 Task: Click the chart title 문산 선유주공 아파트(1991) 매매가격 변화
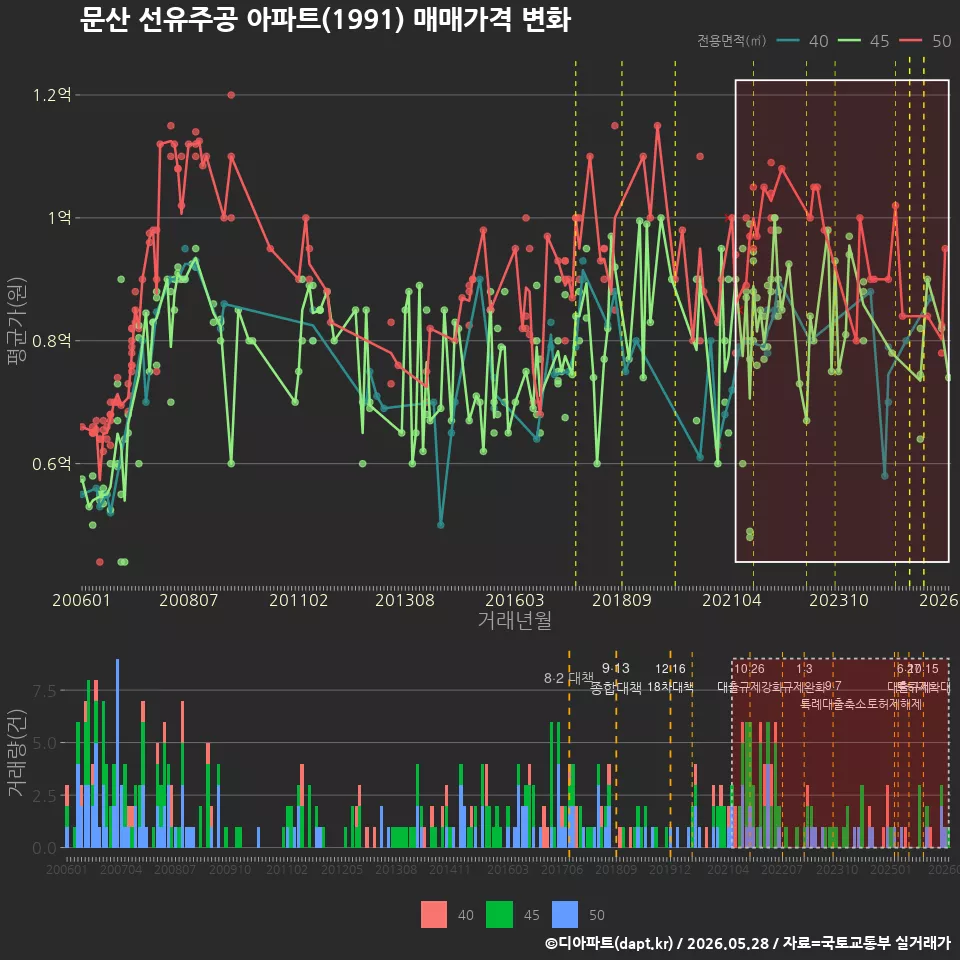(325, 20)
